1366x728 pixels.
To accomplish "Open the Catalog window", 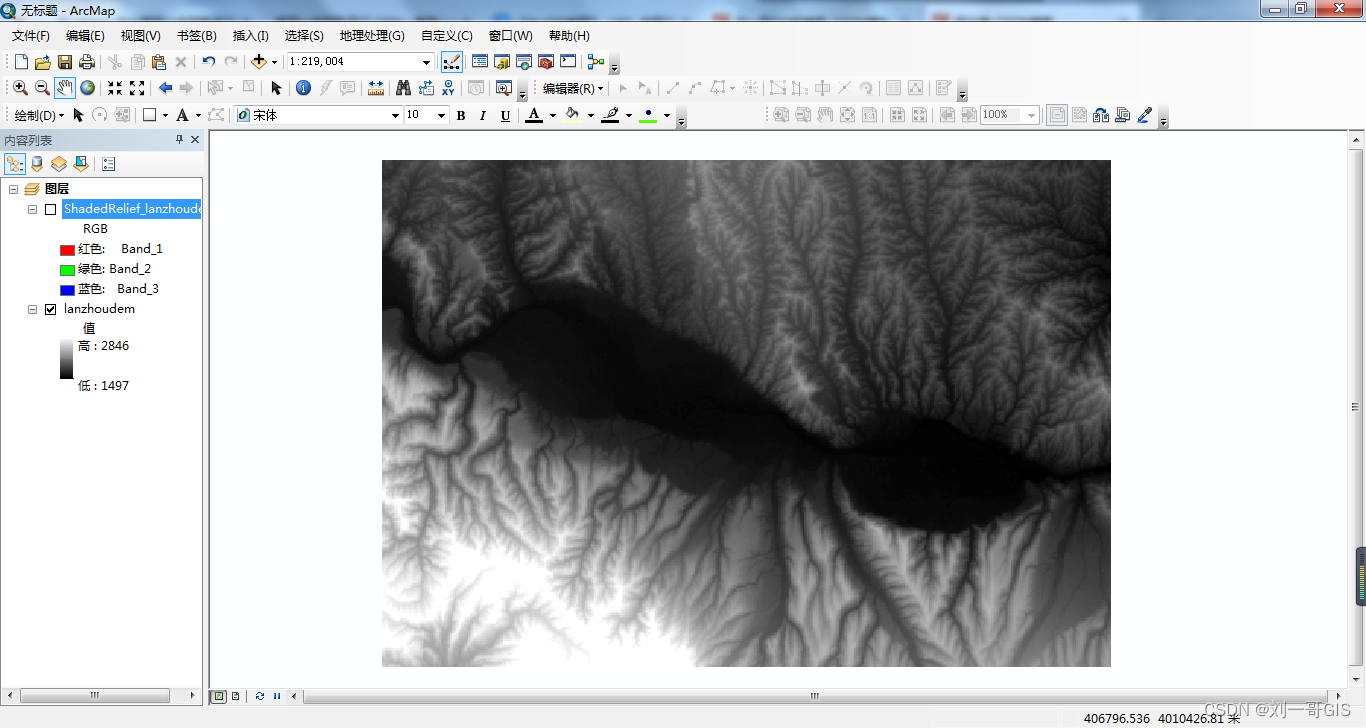I will (x=501, y=62).
